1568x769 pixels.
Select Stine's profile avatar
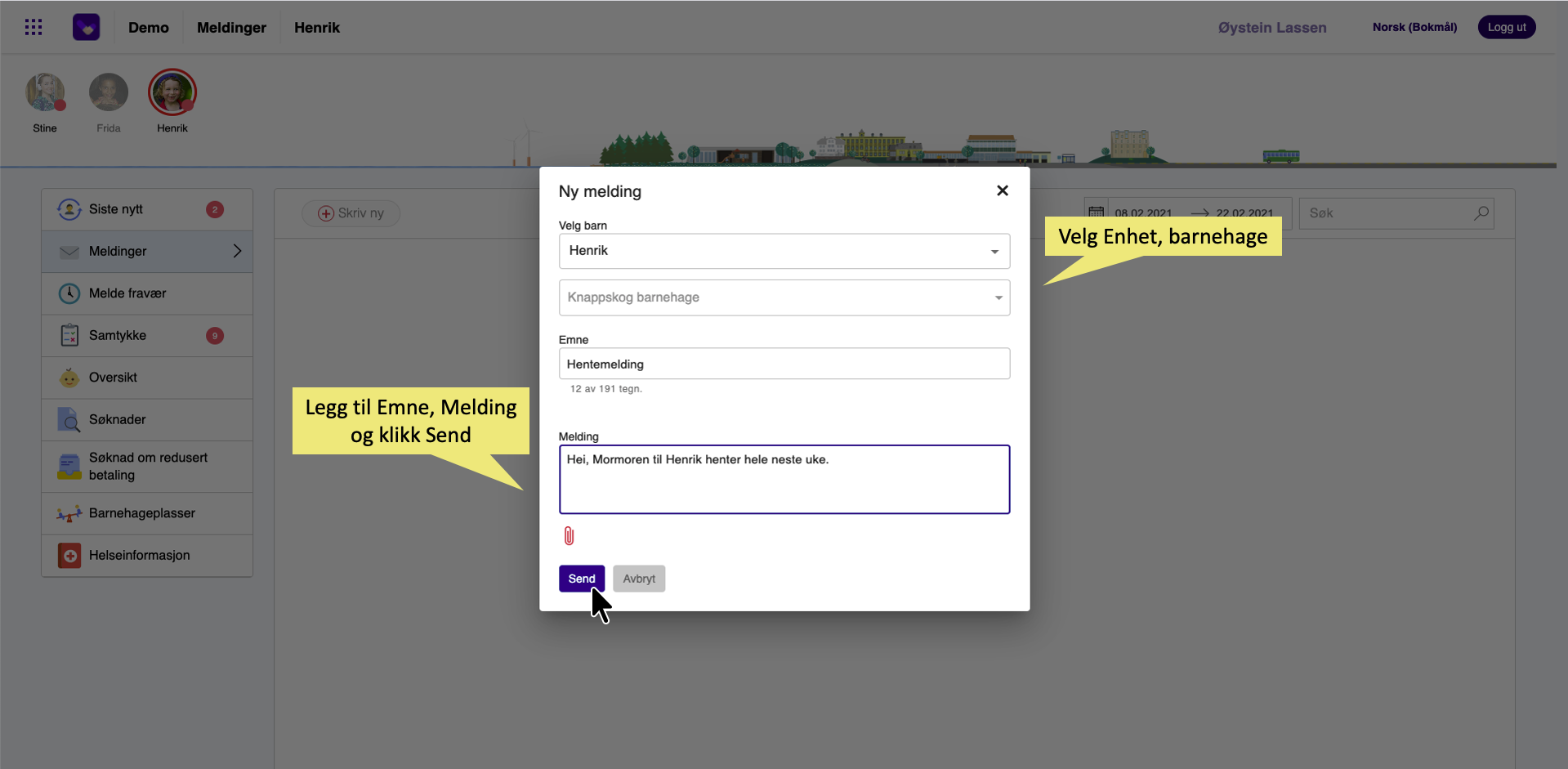tap(45, 92)
